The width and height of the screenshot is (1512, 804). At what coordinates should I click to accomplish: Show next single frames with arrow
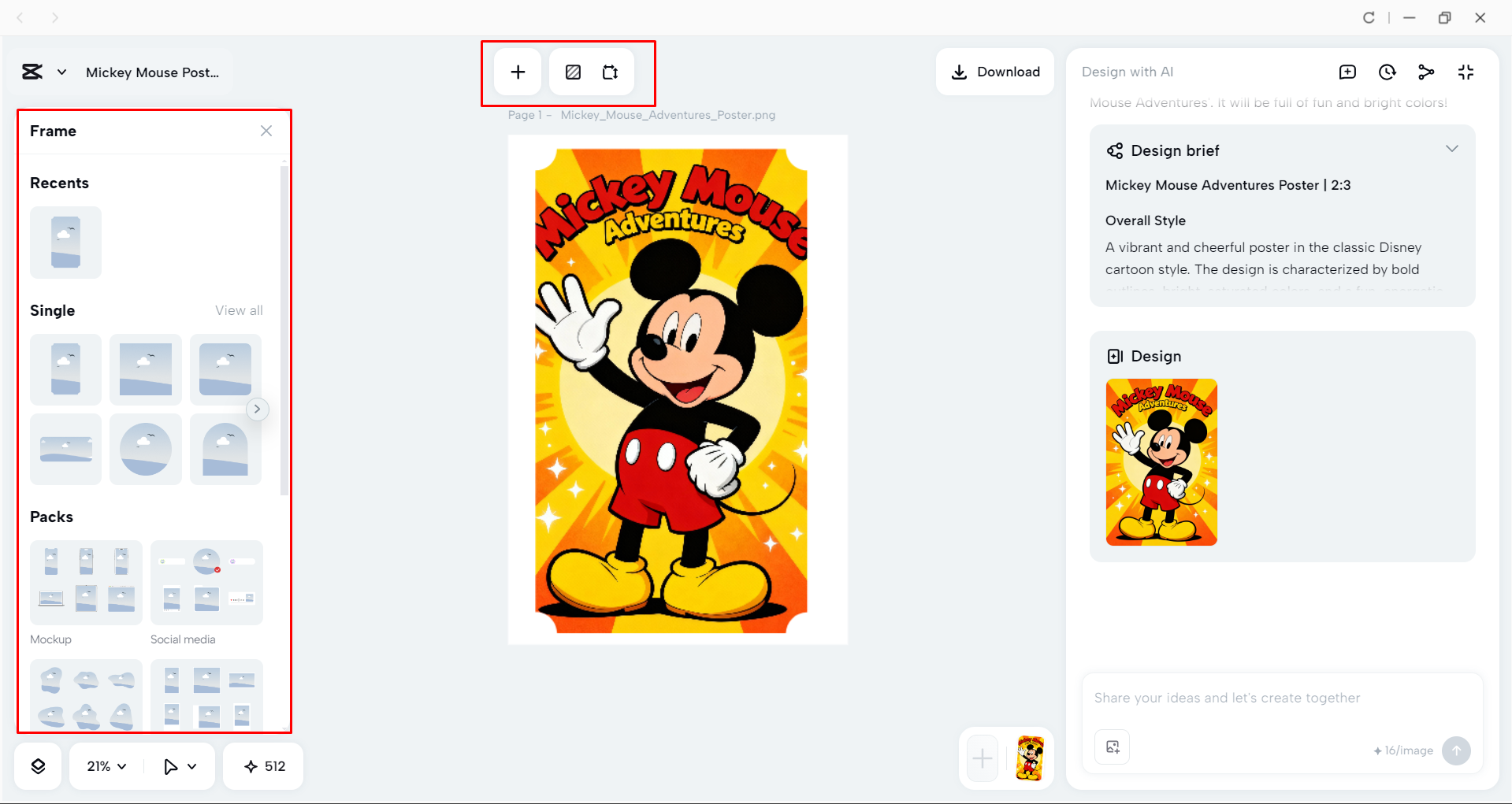click(x=257, y=409)
